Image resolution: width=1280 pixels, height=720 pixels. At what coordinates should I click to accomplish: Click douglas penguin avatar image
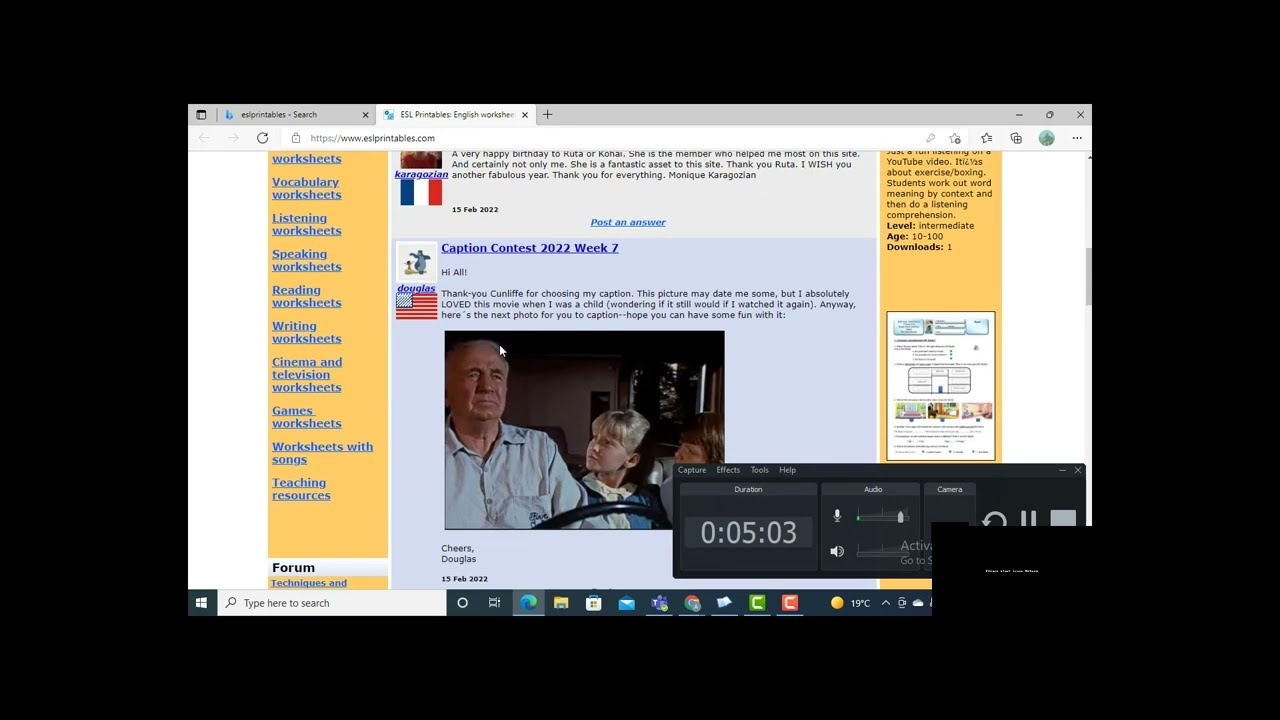coord(416,263)
